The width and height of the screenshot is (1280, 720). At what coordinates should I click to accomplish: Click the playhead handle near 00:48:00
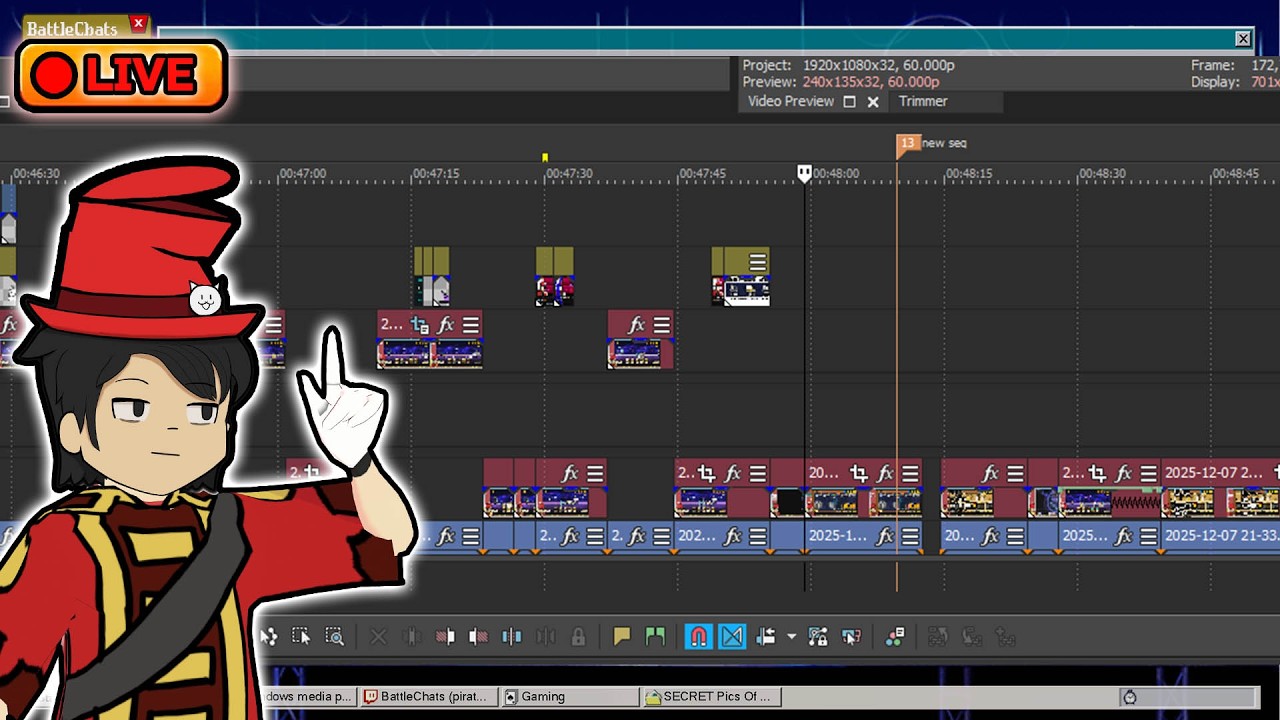pos(804,174)
